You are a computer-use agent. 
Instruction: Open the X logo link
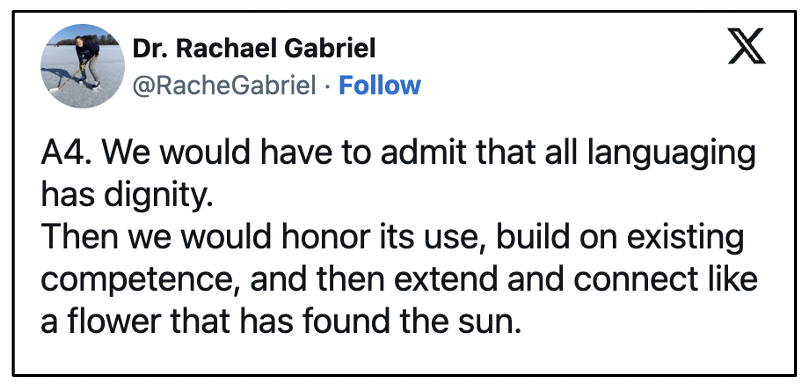coord(746,46)
